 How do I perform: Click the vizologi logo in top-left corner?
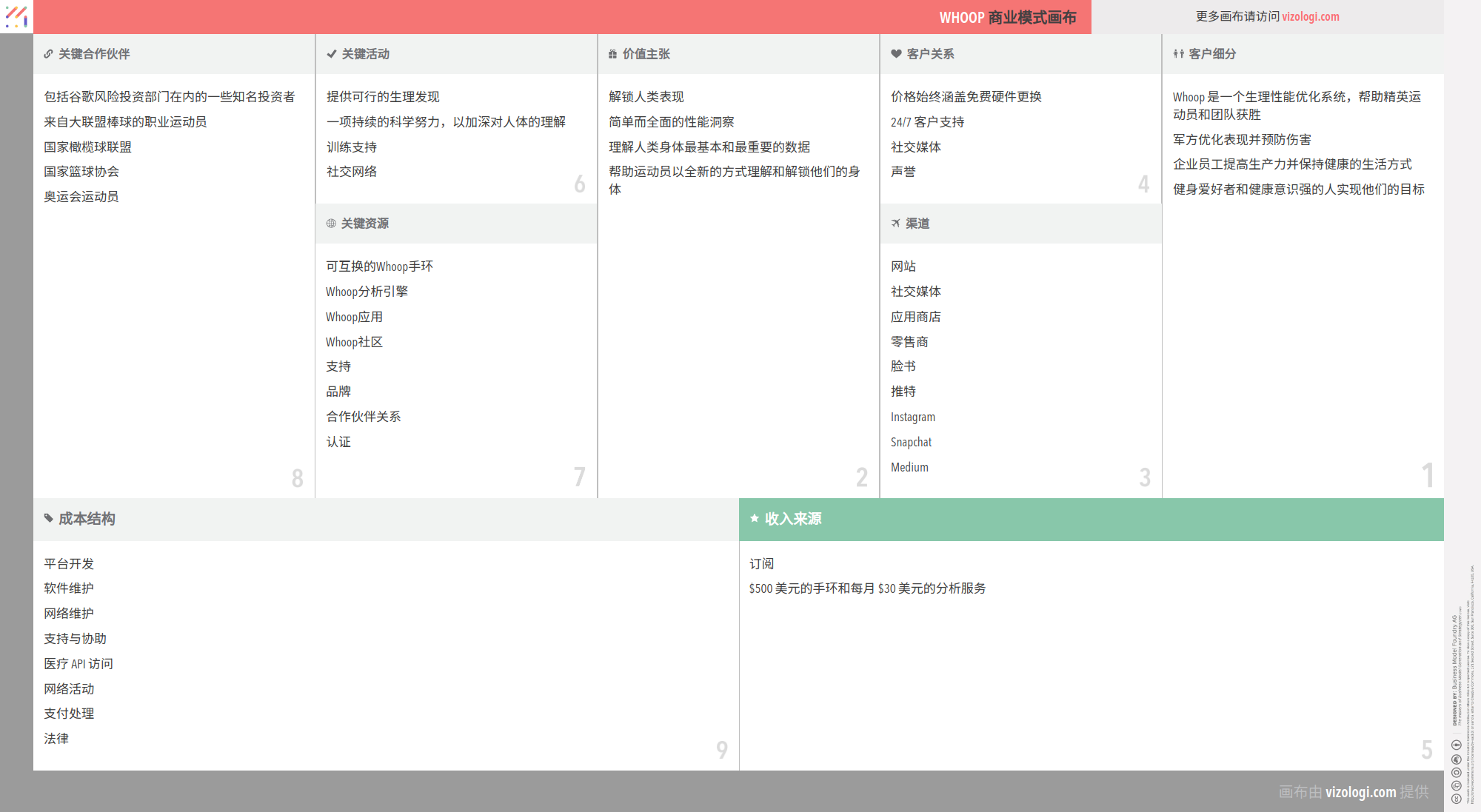(x=16, y=16)
